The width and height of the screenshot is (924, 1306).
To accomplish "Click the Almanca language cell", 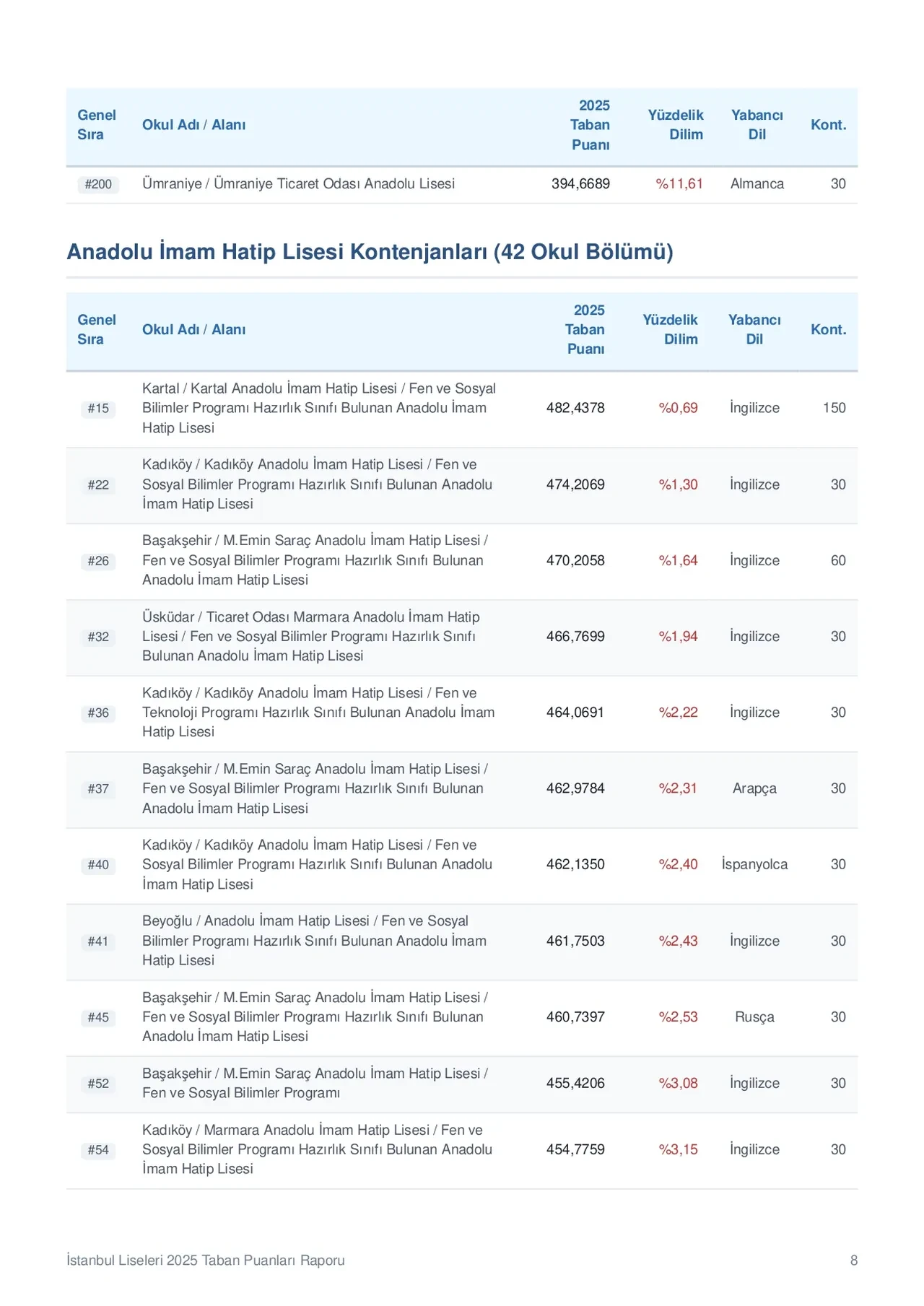I will 757,184.
